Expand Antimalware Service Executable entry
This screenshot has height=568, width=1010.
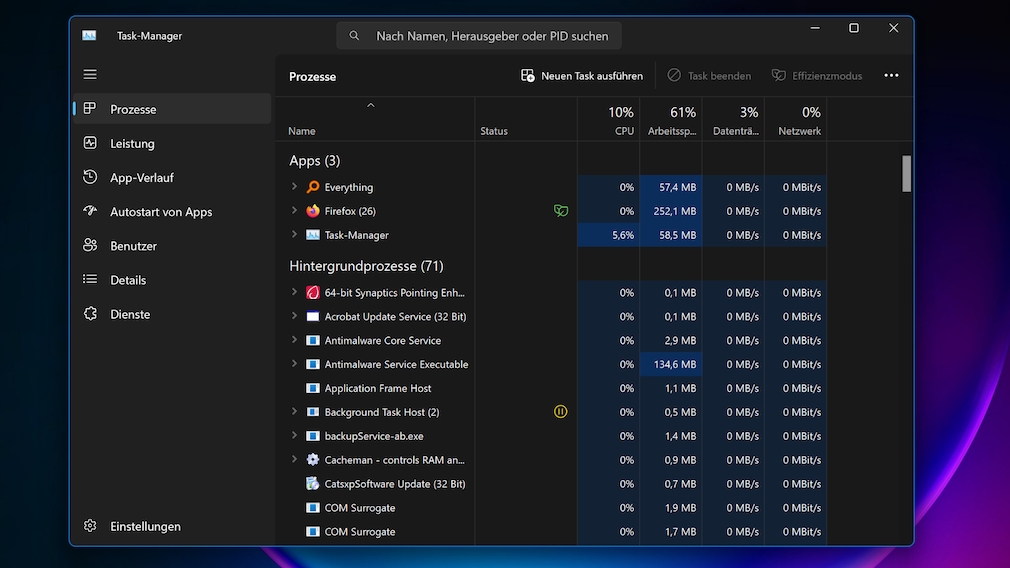point(294,364)
